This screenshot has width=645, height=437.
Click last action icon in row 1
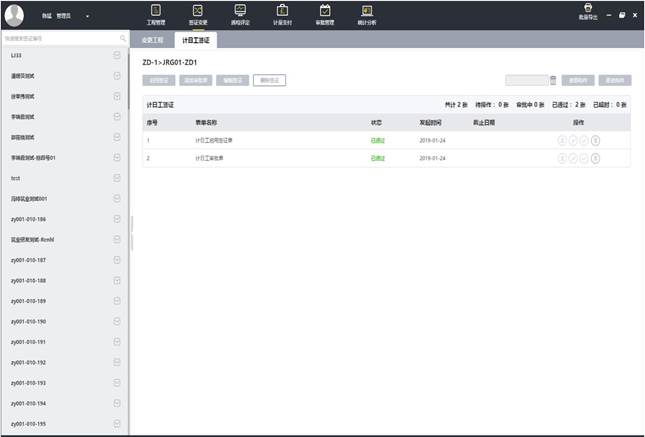[596, 141]
